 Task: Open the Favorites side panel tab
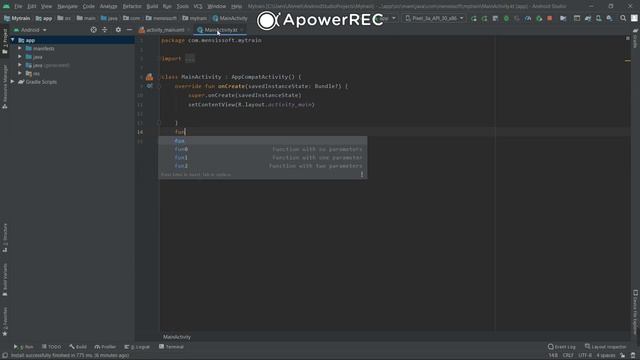tap(5, 322)
